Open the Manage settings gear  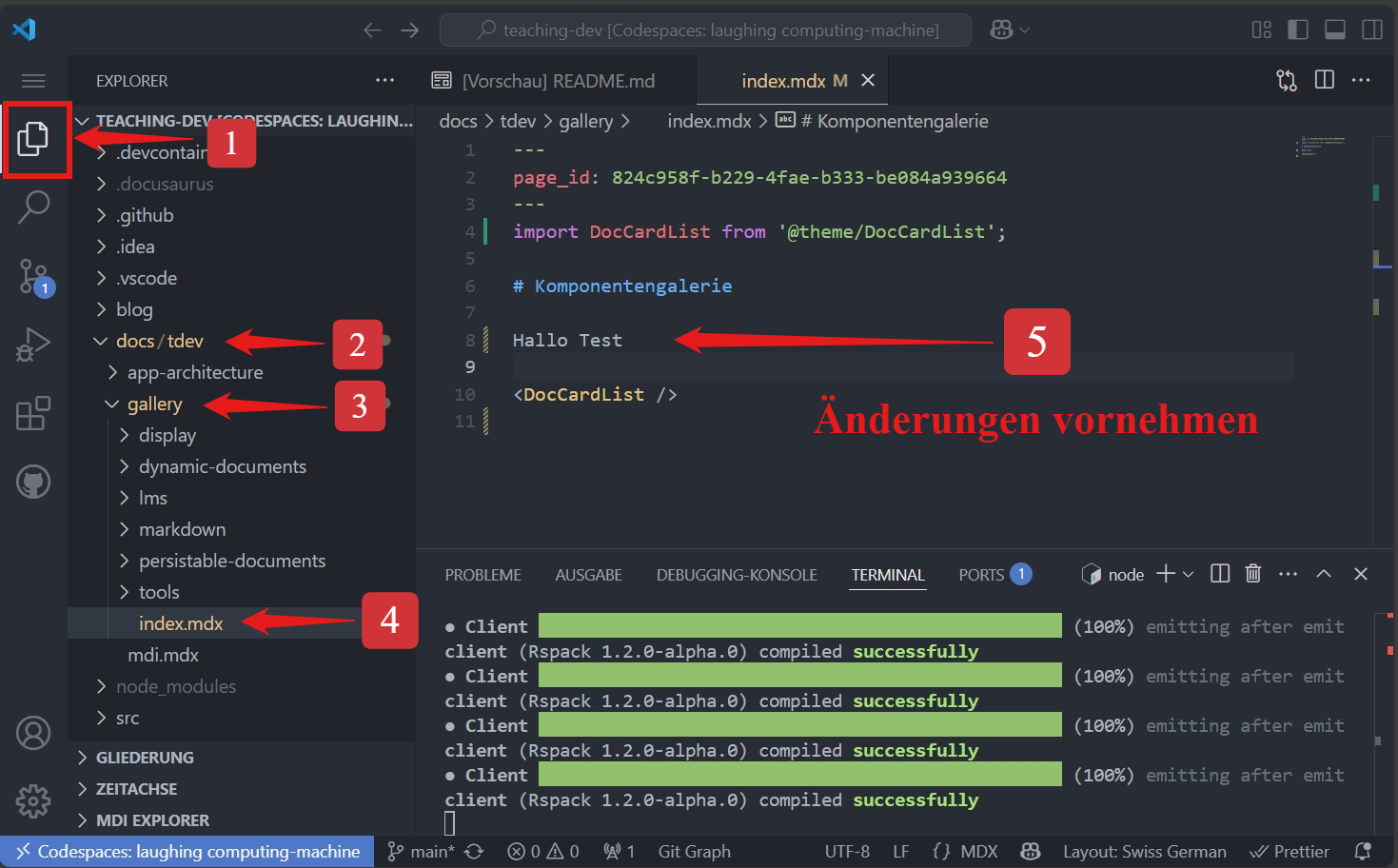pyautogui.click(x=33, y=801)
